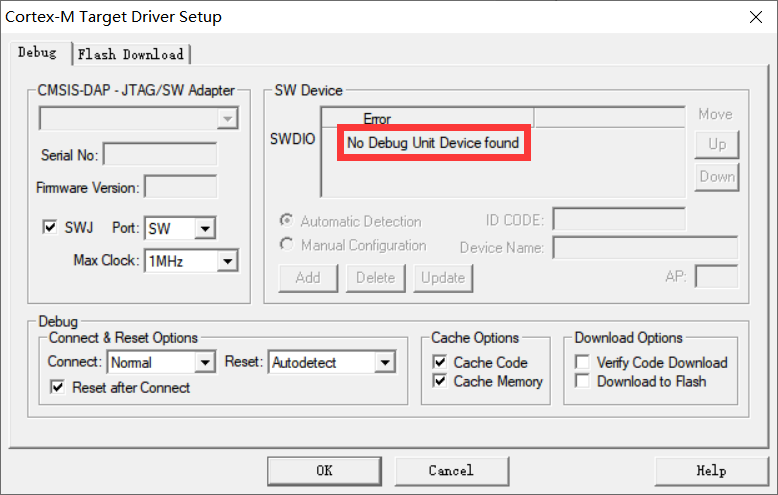Click the Cancel button
The width and height of the screenshot is (778, 495).
(x=452, y=471)
